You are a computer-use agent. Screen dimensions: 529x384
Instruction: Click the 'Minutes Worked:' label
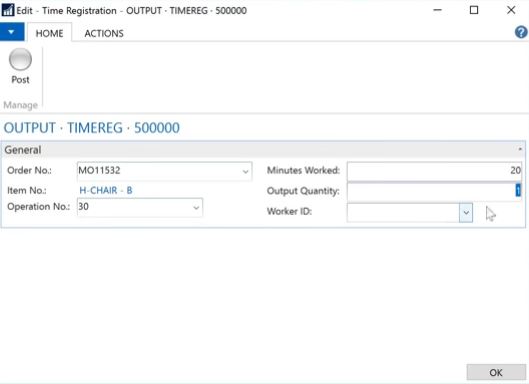[303, 170]
